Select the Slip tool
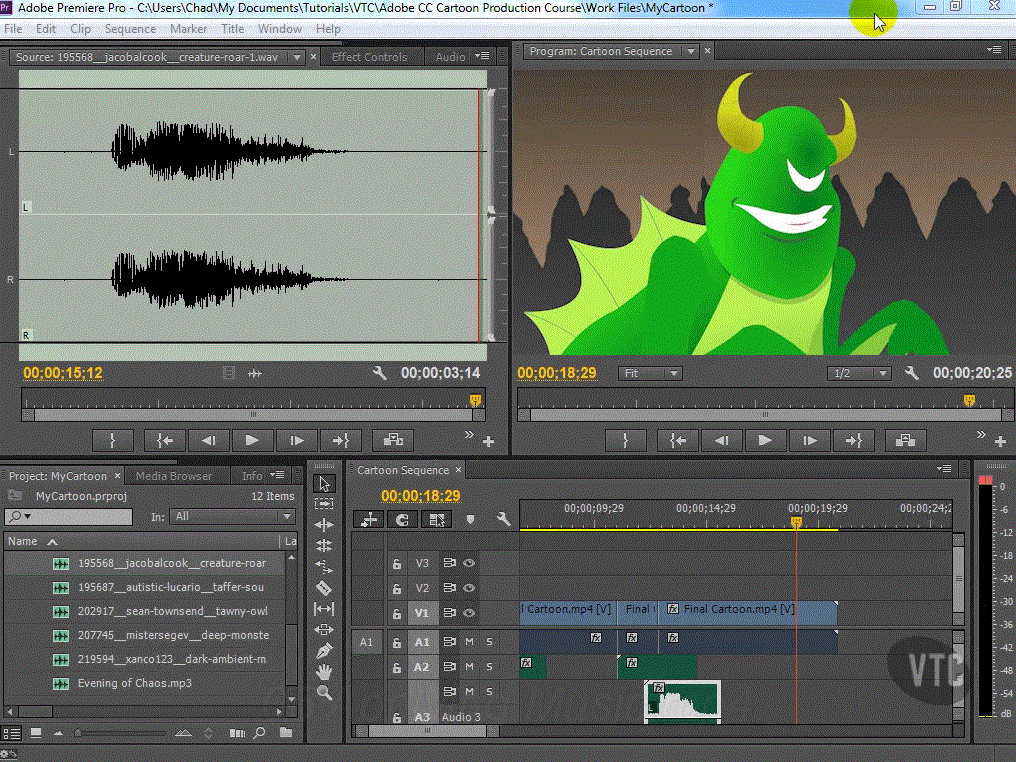Screen dimensions: 1016x762 point(324,609)
